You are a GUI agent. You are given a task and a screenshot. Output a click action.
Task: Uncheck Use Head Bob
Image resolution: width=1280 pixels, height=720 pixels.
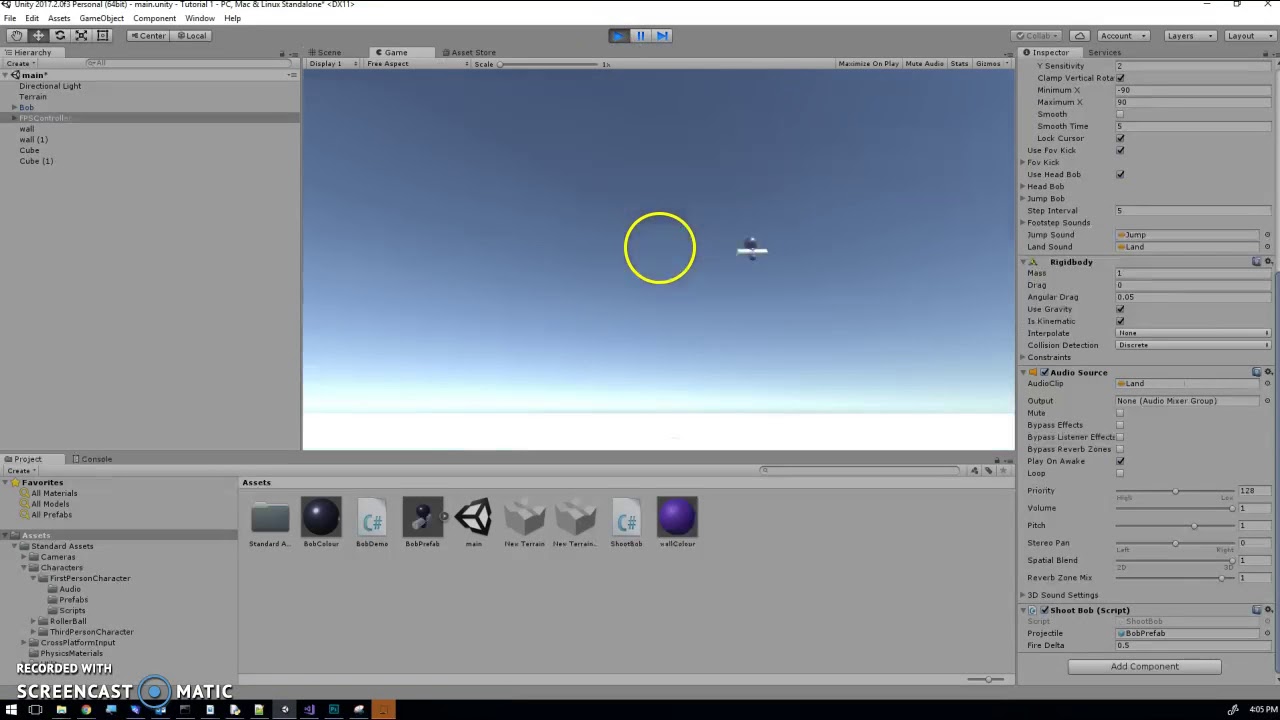pyautogui.click(x=1120, y=174)
